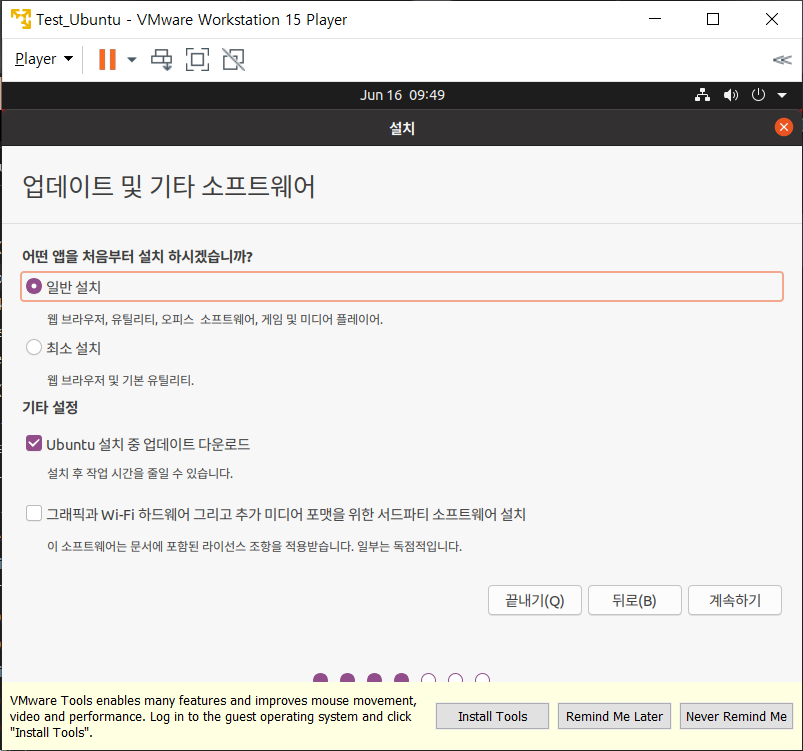This screenshot has width=803, height=751.
Task: Click the VMware Workstation logo icon
Action: pyautogui.click(x=21, y=19)
